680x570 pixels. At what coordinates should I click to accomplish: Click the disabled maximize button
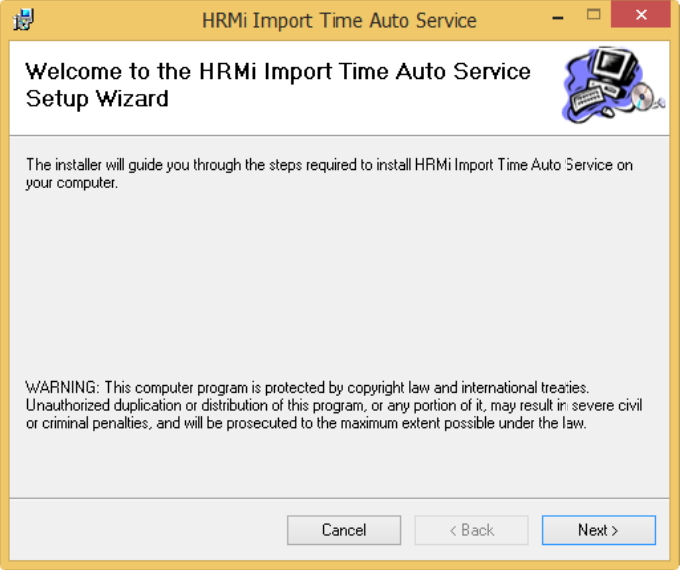pos(594,15)
